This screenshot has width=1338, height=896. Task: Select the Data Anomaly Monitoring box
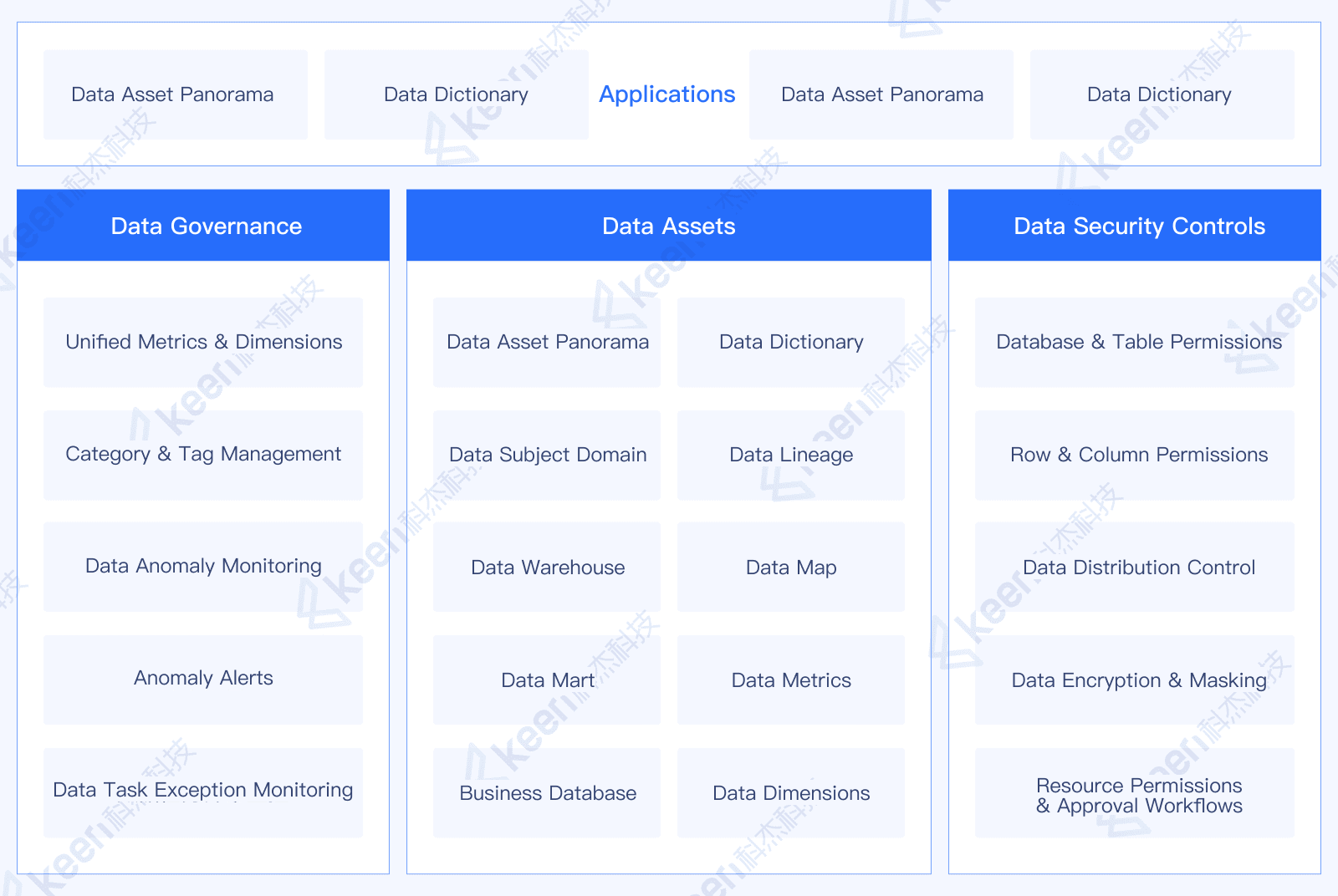[203, 567]
